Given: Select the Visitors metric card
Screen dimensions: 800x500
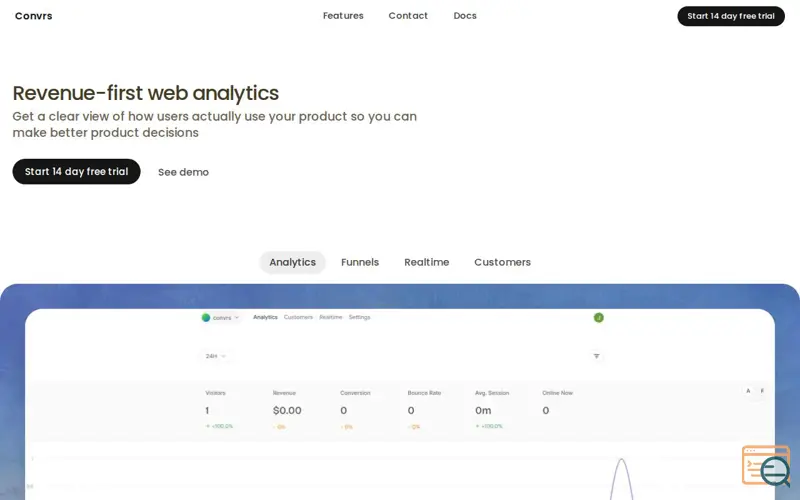Looking at the screenshot, I should pyautogui.click(x=219, y=410).
